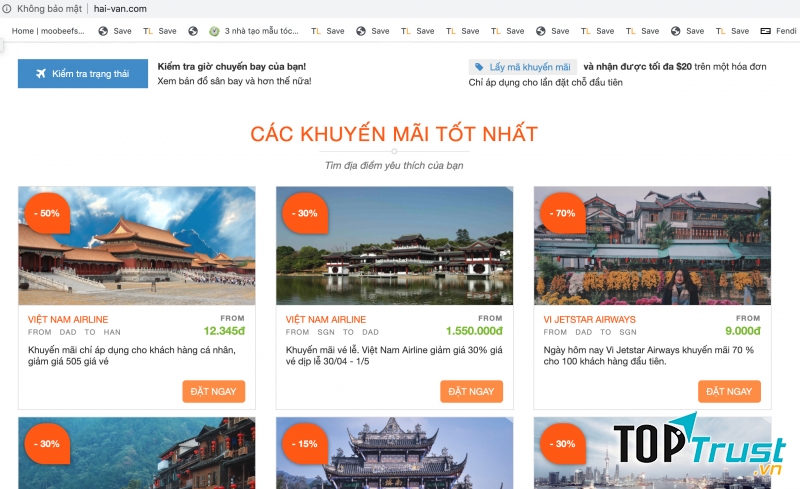The width and height of the screenshot is (800, 489).
Task: Click the -15% discount badge
Action: [x=305, y=444]
